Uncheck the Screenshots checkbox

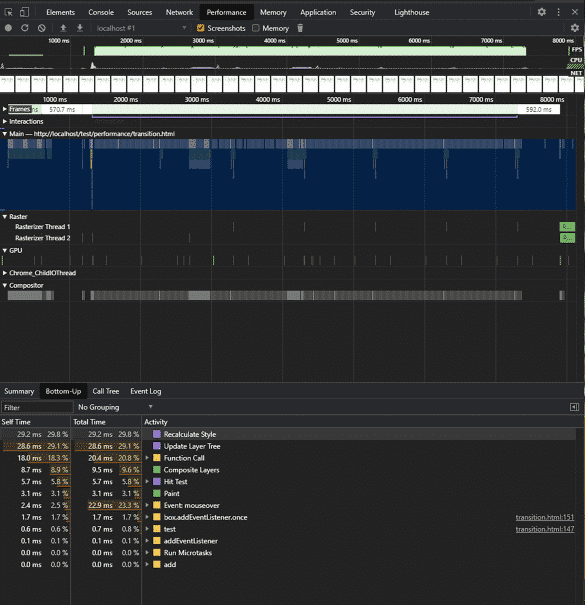(200, 28)
